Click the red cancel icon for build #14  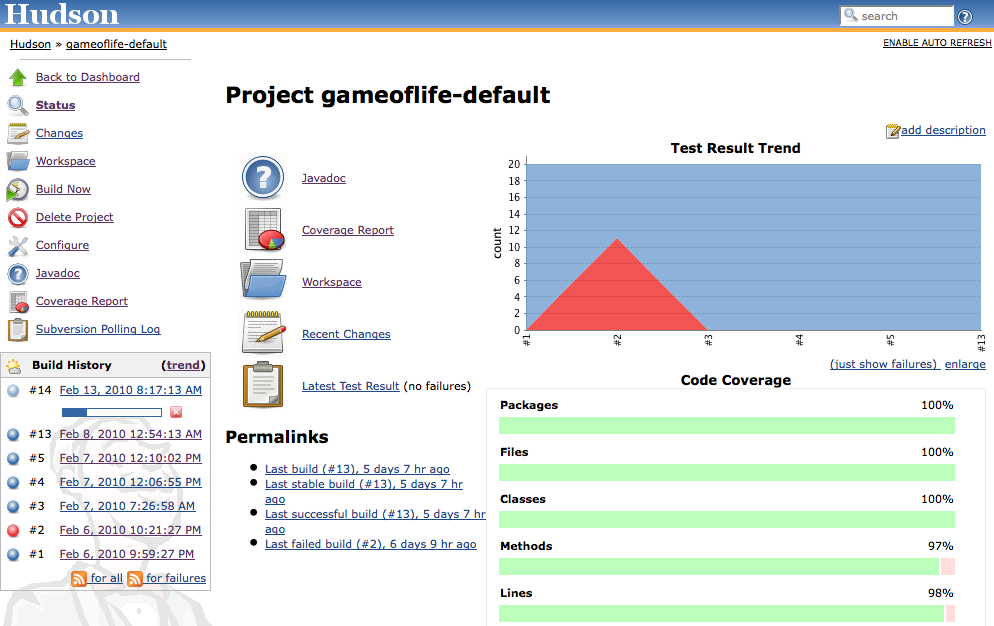click(x=176, y=412)
